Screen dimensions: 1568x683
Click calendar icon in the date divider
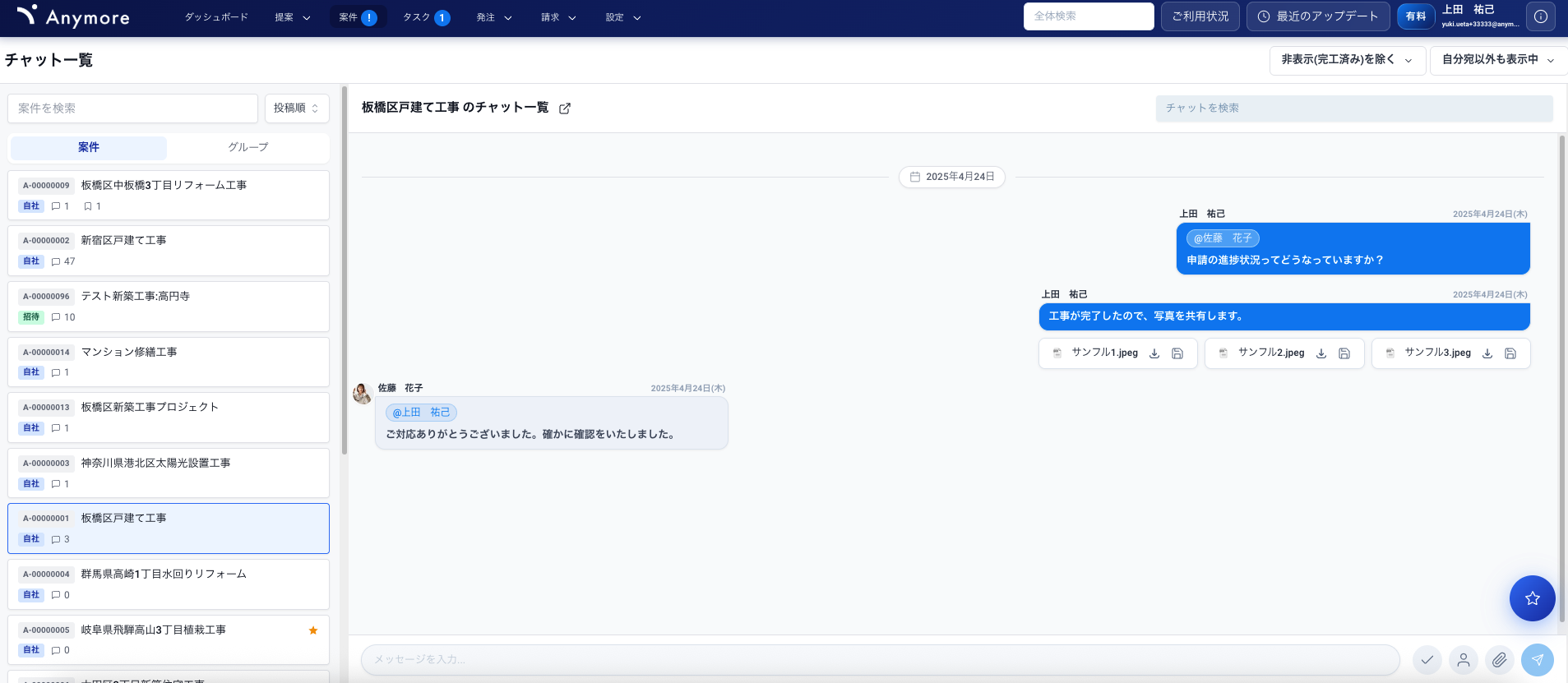(915, 177)
